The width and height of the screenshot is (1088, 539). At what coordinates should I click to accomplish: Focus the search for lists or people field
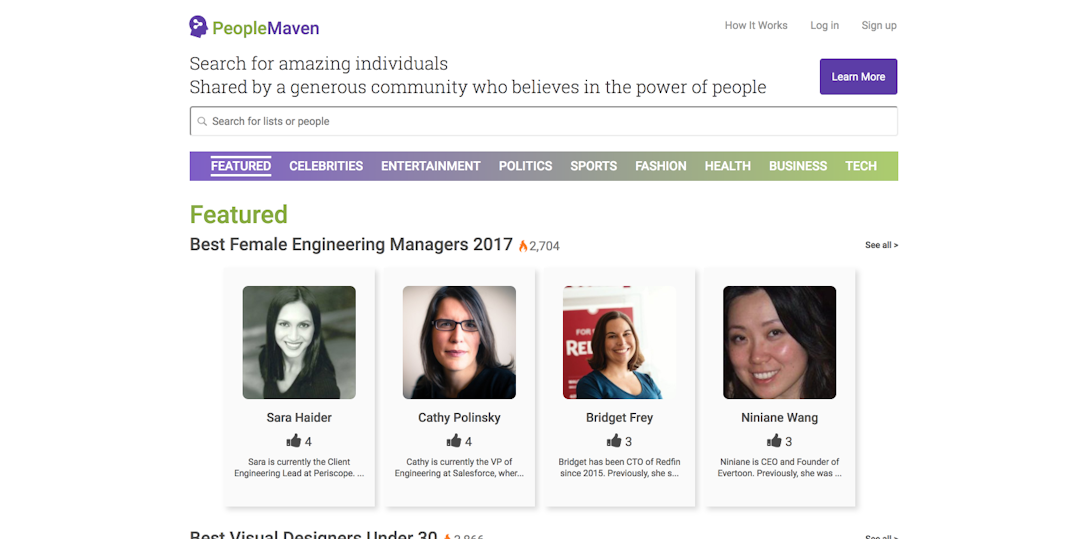point(550,122)
